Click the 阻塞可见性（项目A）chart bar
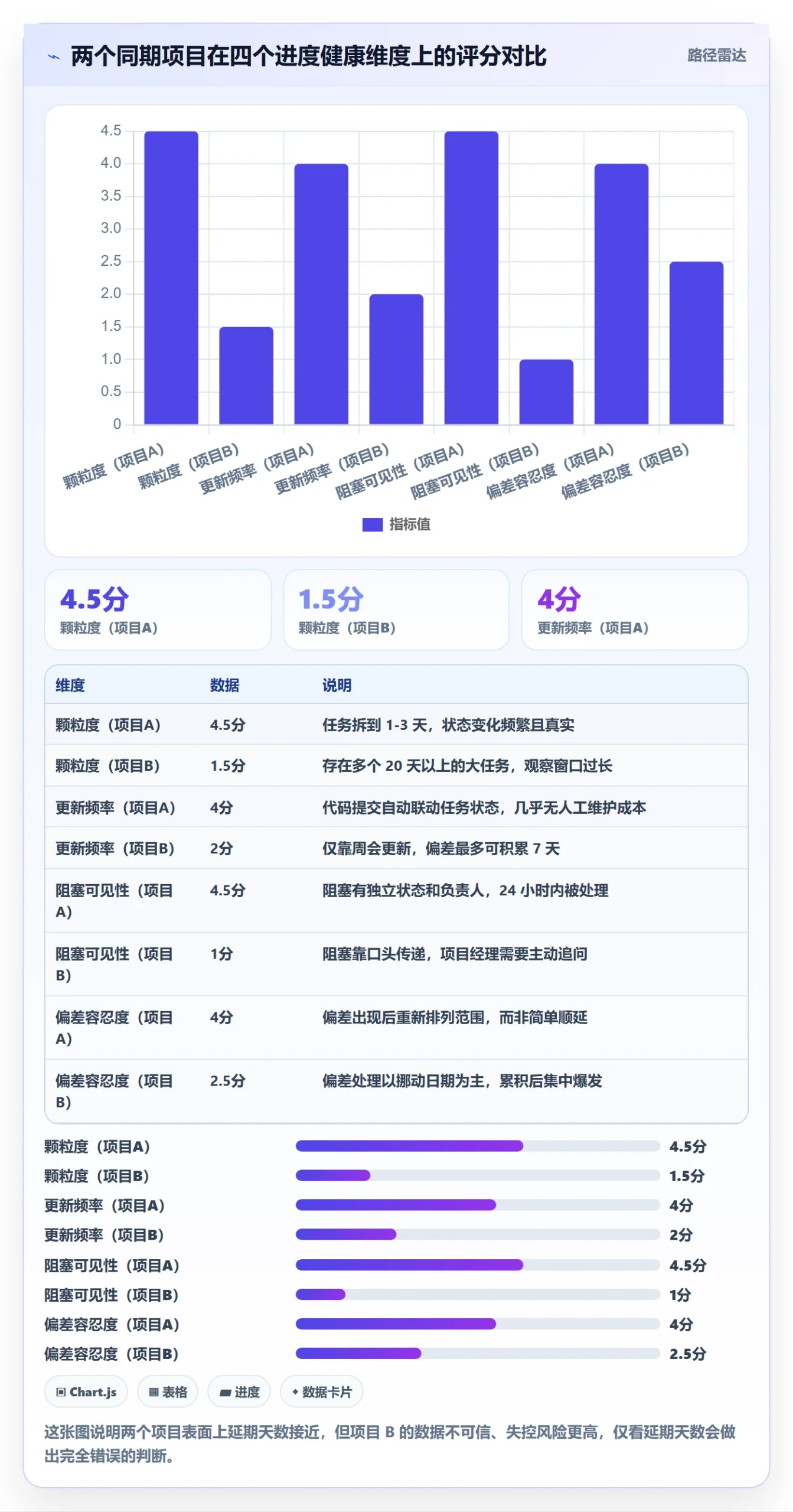793x1512 pixels. (471, 278)
